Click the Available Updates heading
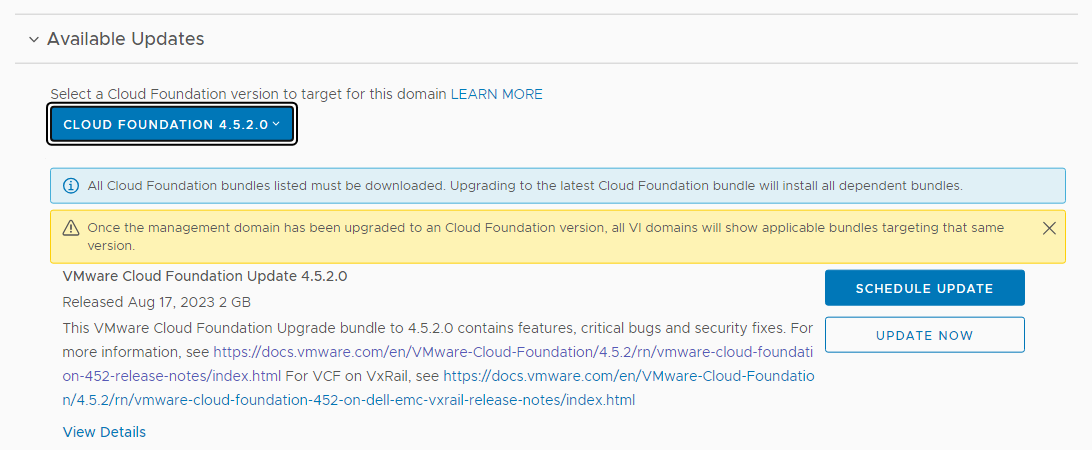1092x450 pixels. click(x=125, y=40)
